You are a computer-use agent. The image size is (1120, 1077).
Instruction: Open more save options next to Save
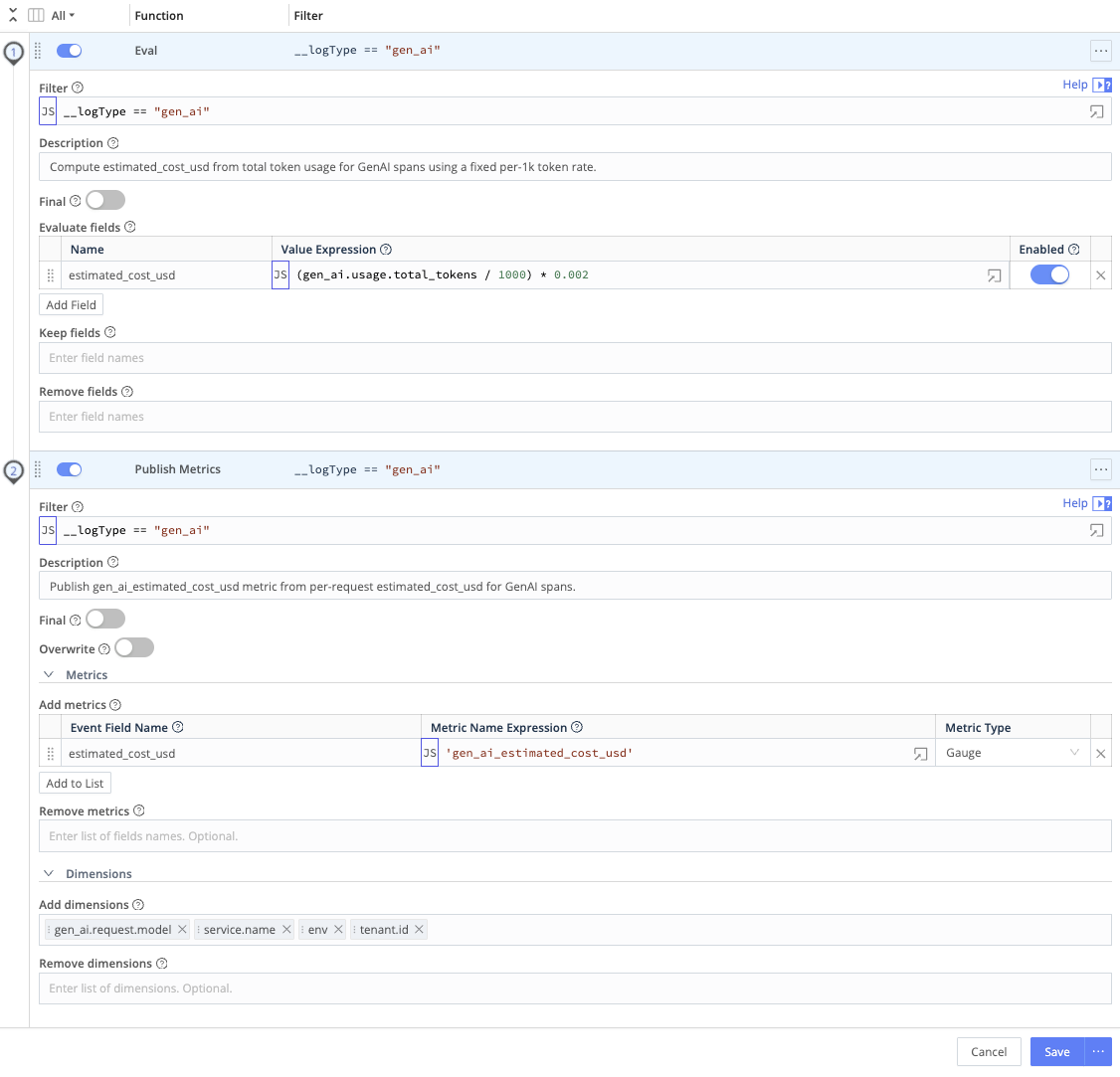click(x=1098, y=1051)
